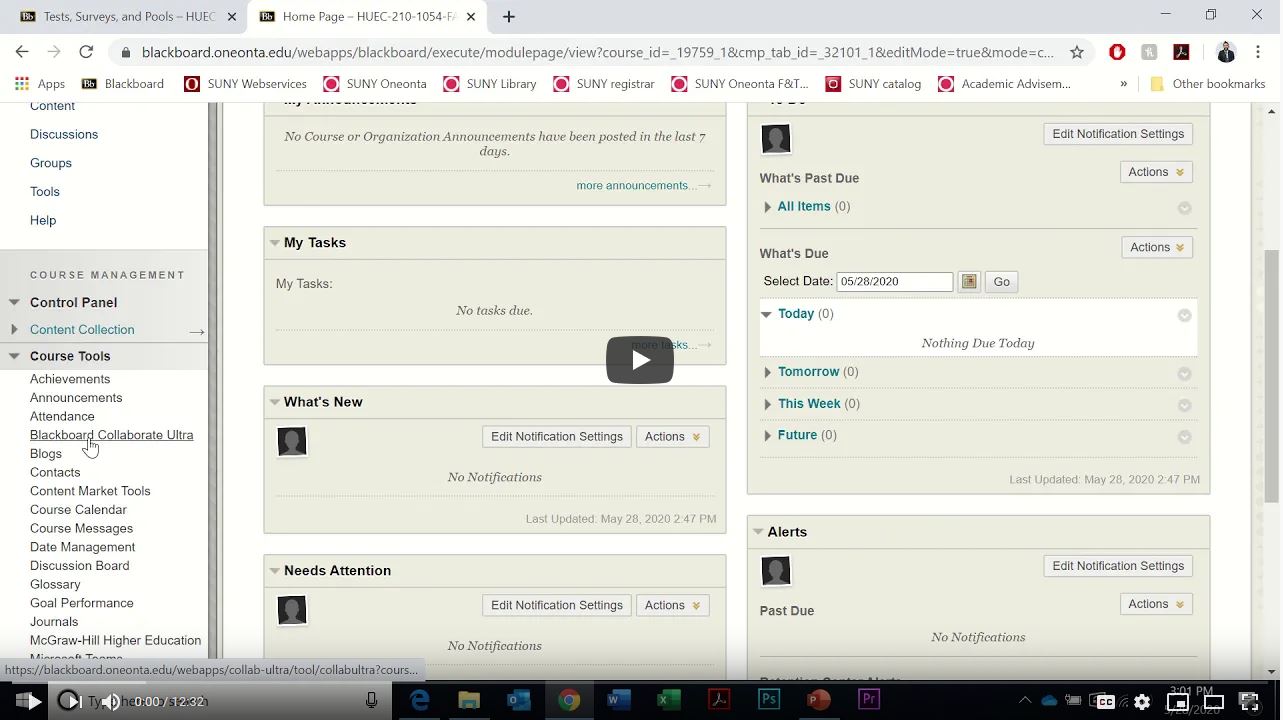The image size is (1283, 720).
Task: Edit Notification Settings in Alerts
Action: pos(1118,566)
